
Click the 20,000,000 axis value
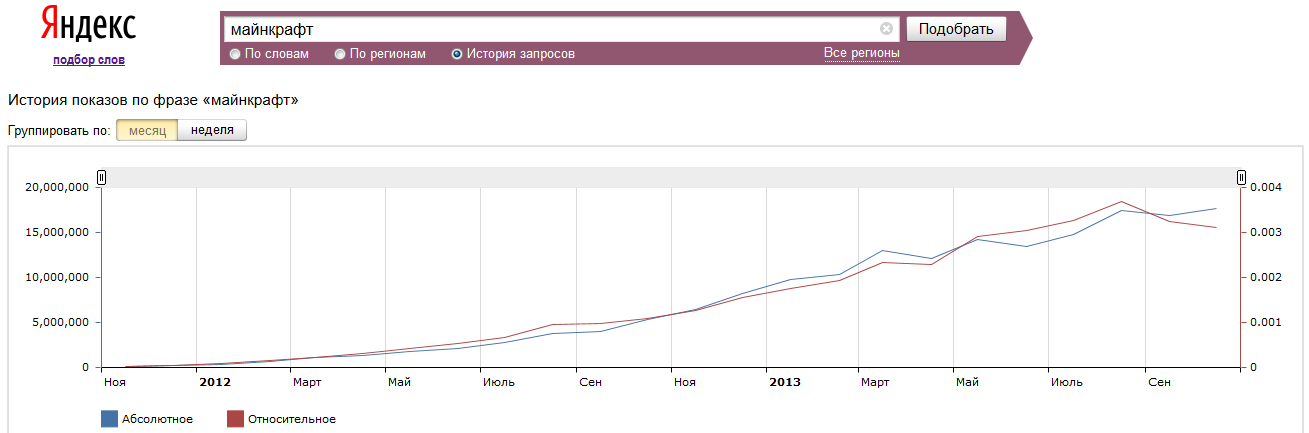58,187
